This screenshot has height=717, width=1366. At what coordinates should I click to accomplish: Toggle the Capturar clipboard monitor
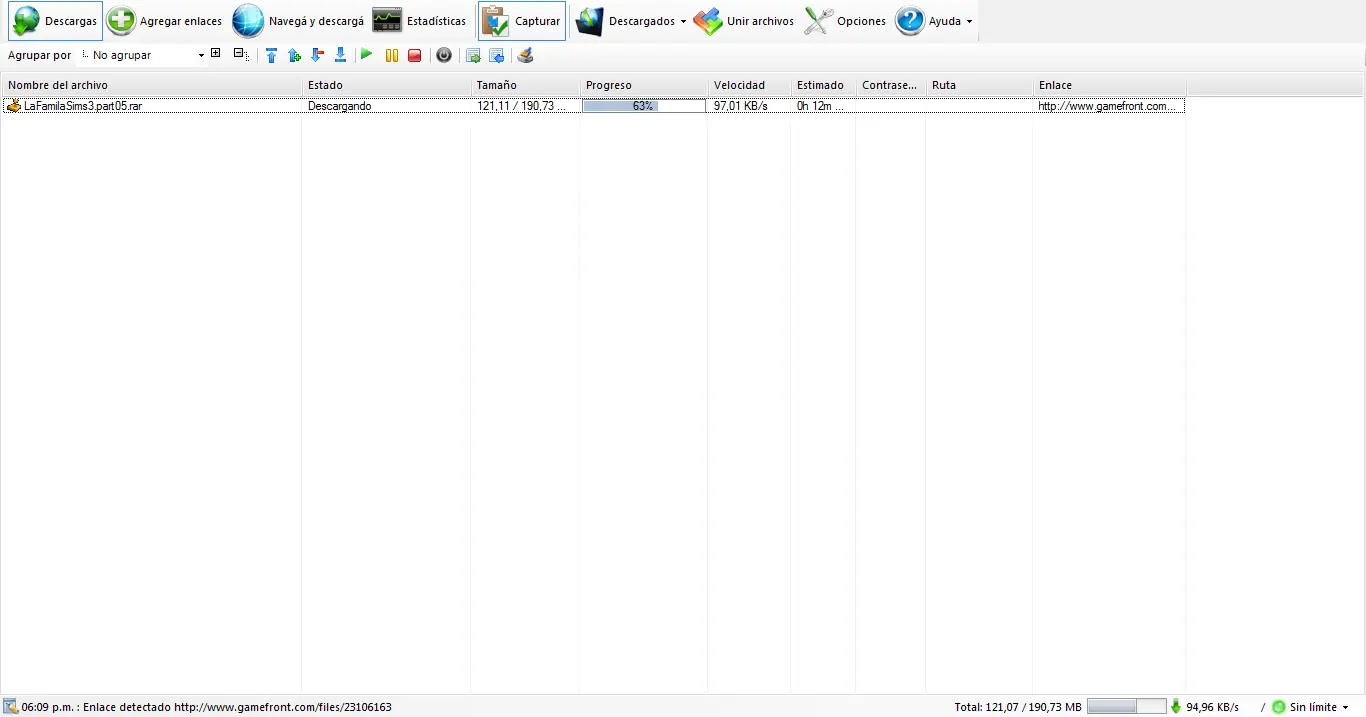coord(521,21)
